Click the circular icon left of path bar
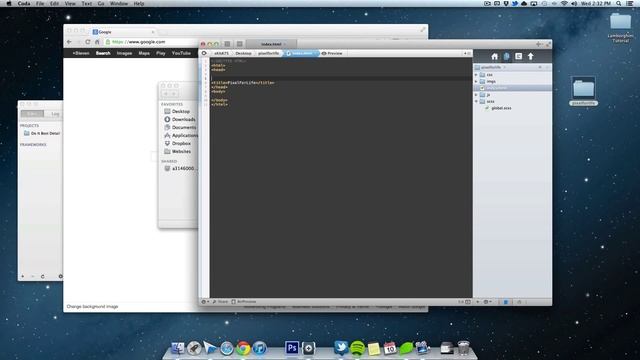640x360 pixels. point(204,53)
